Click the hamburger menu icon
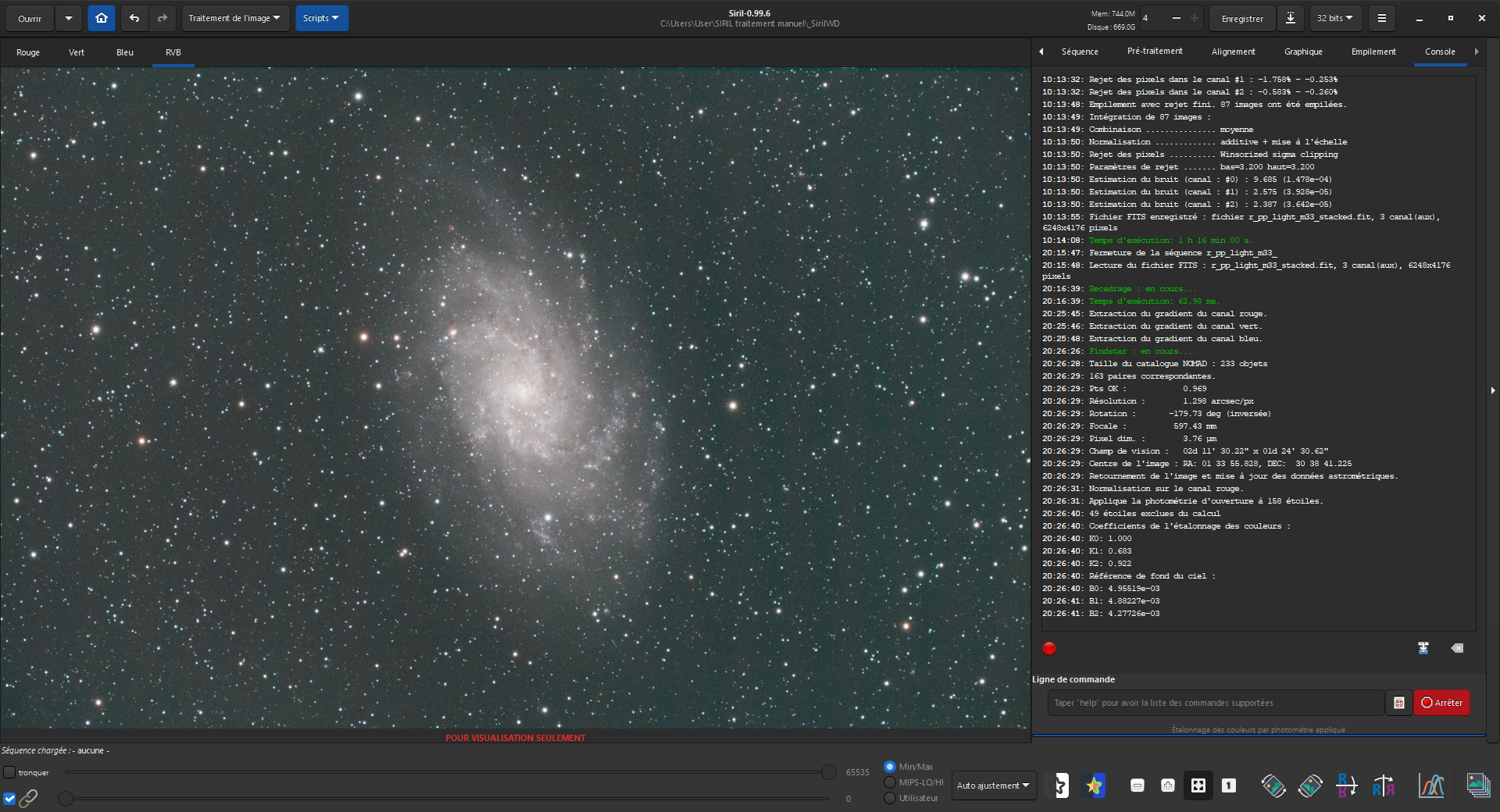Screen dimensions: 1500x812 pyautogui.click(x=1381, y=18)
